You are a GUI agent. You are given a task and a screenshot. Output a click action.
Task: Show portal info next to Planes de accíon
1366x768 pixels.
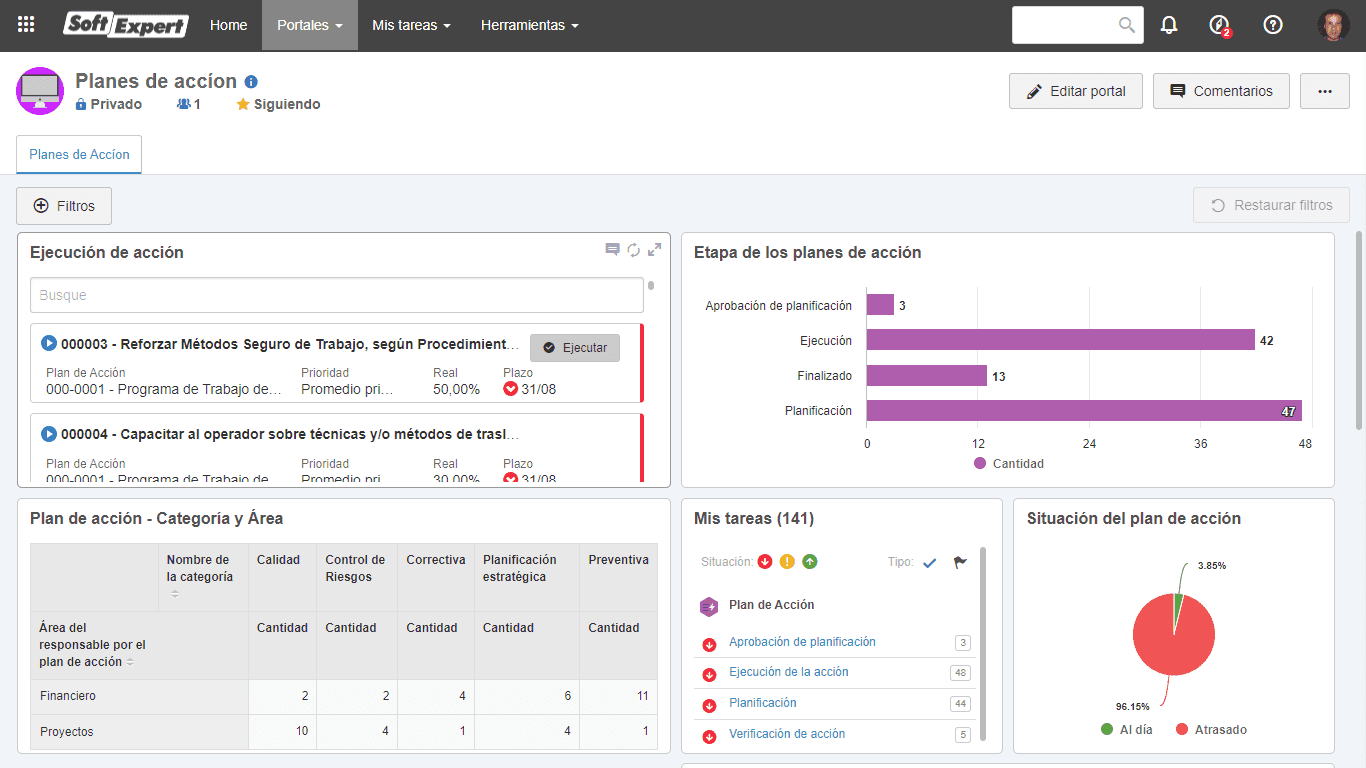[x=251, y=82]
